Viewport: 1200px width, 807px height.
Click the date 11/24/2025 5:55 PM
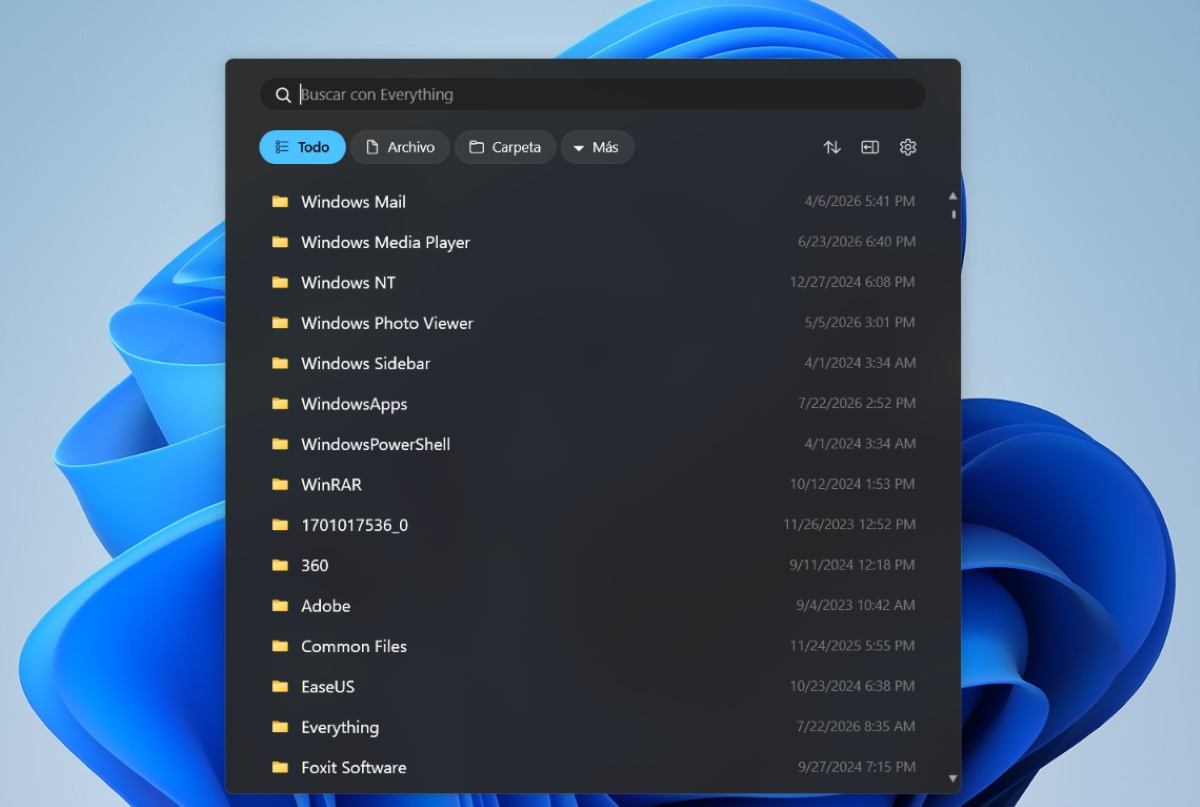pos(852,646)
